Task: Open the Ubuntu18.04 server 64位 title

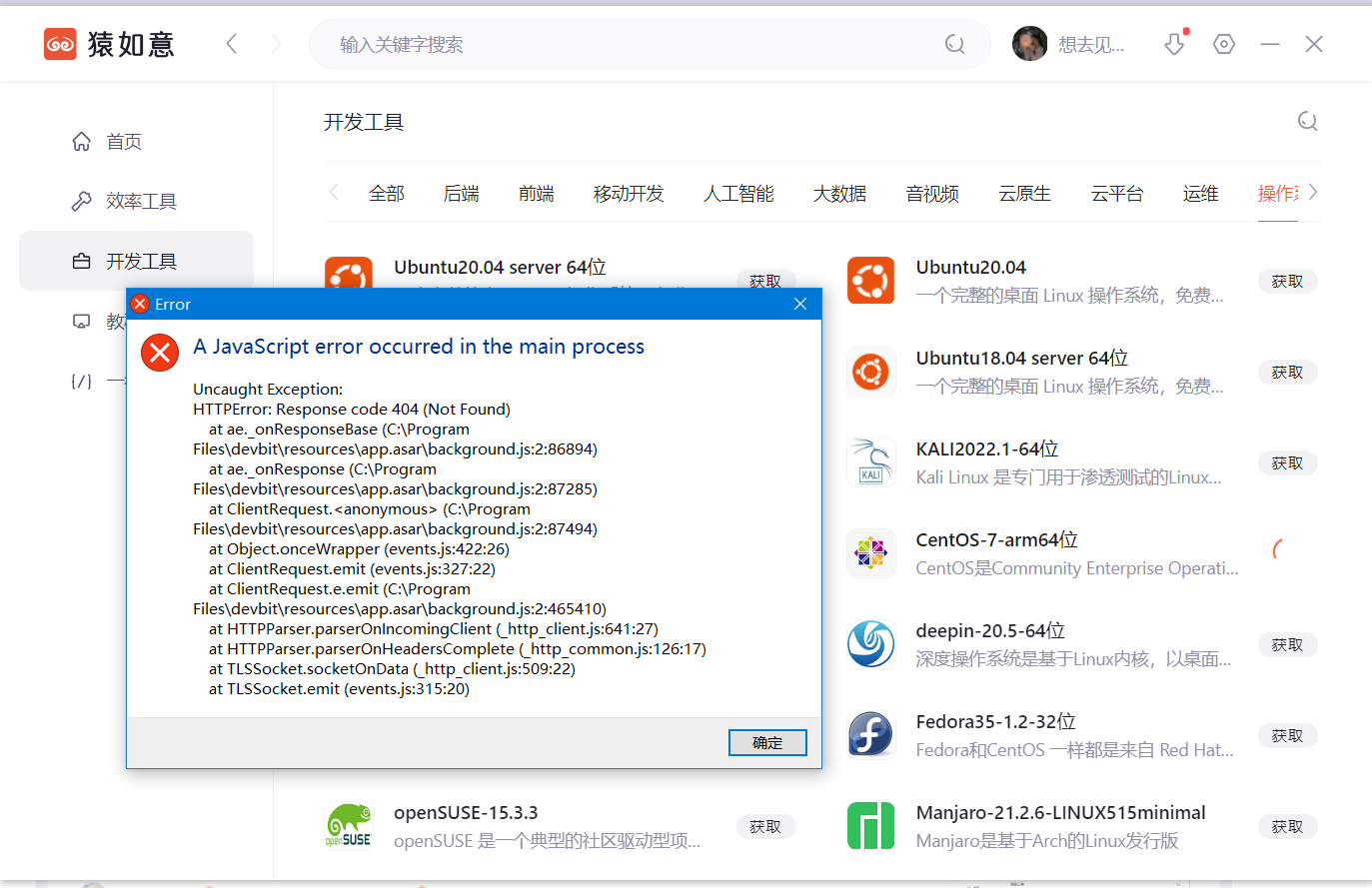Action: [1022, 359]
